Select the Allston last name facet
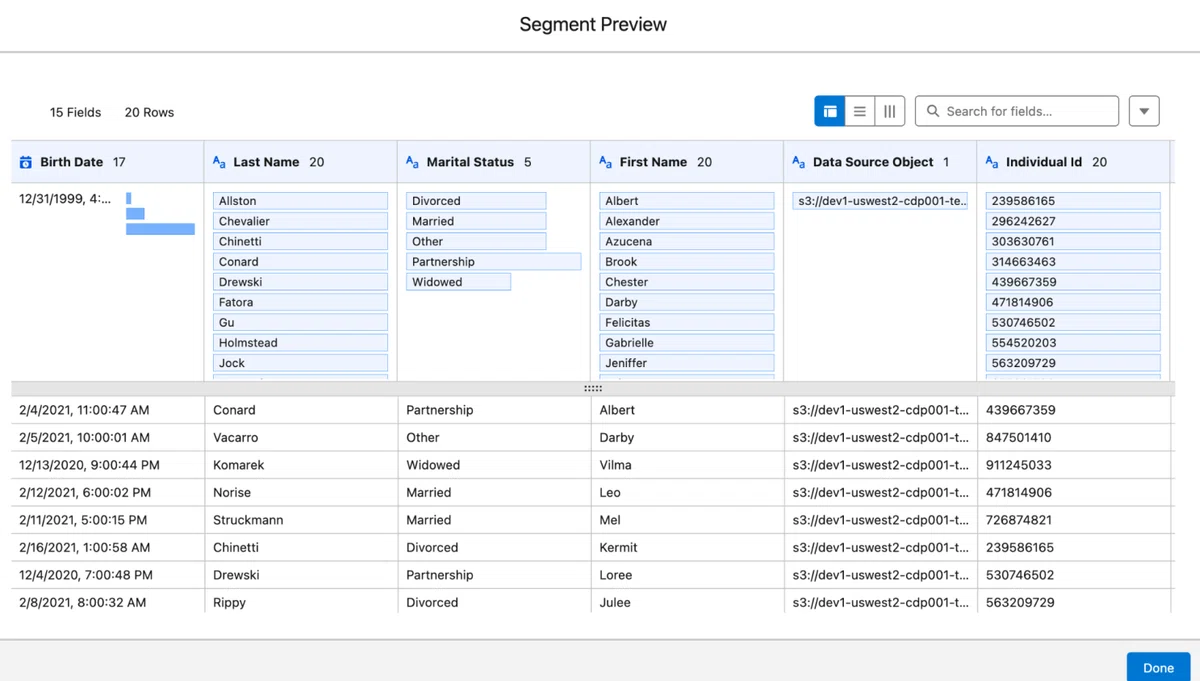 pos(300,201)
